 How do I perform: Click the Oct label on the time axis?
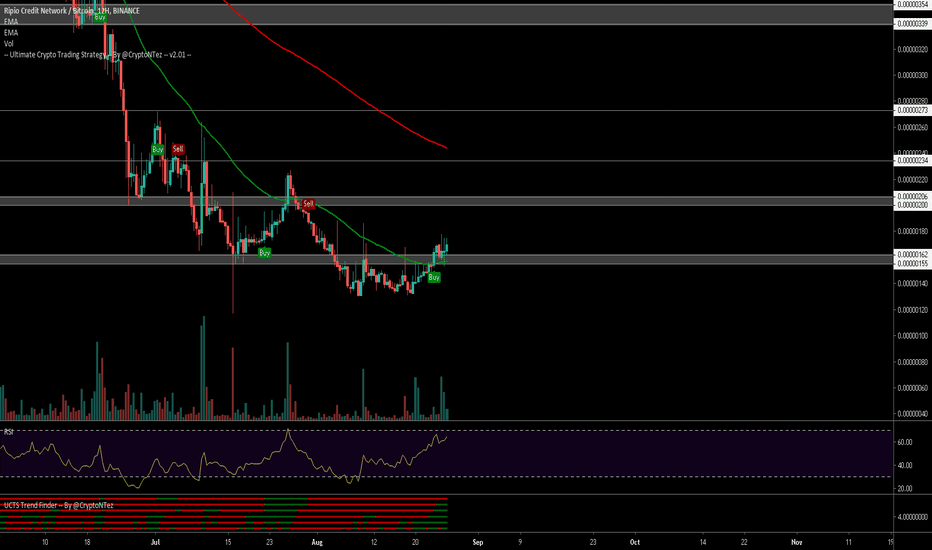[x=635, y=542]
